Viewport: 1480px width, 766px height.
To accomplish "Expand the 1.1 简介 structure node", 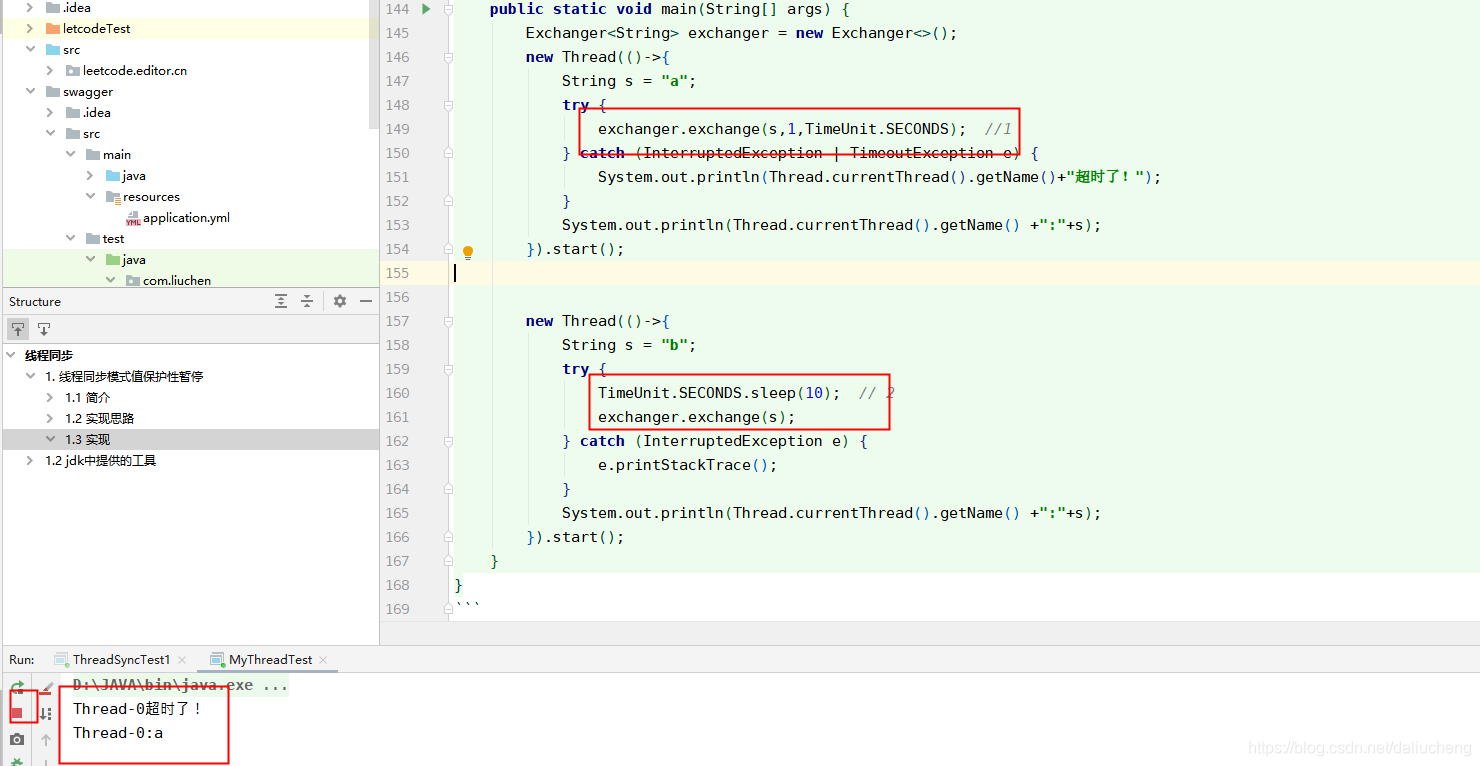I will coord(50,398).
